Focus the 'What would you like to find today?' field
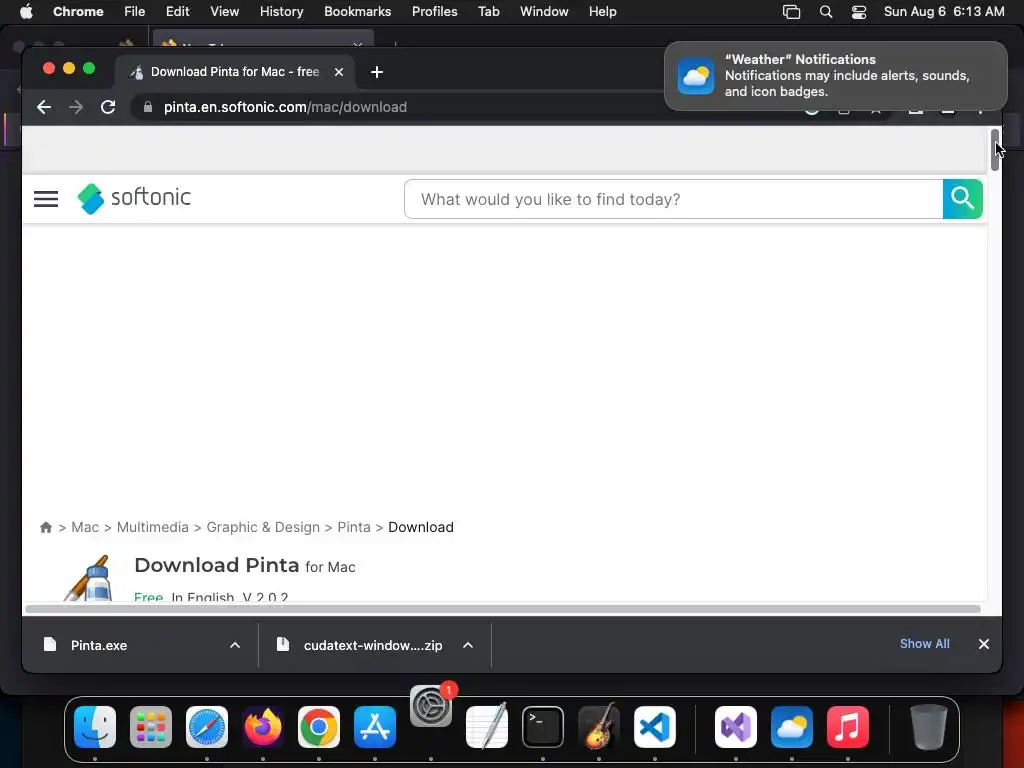Image resolution: width=1024 pixels, height=768 pixels. (x=674, y=199)
